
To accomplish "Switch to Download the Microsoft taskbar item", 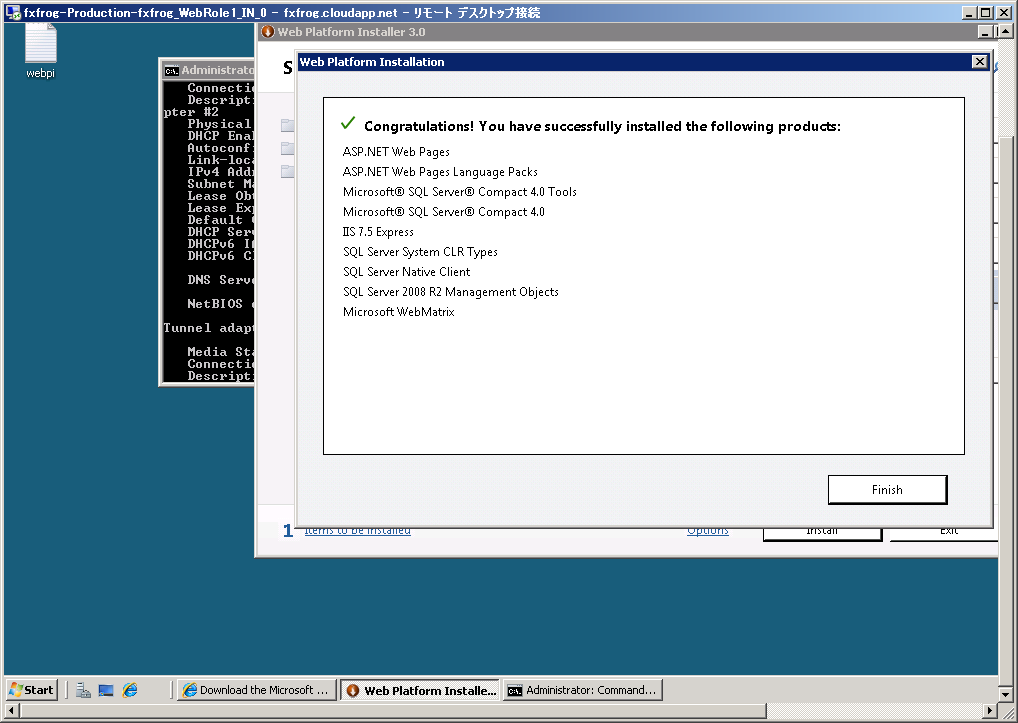I will tap(256, 690).
